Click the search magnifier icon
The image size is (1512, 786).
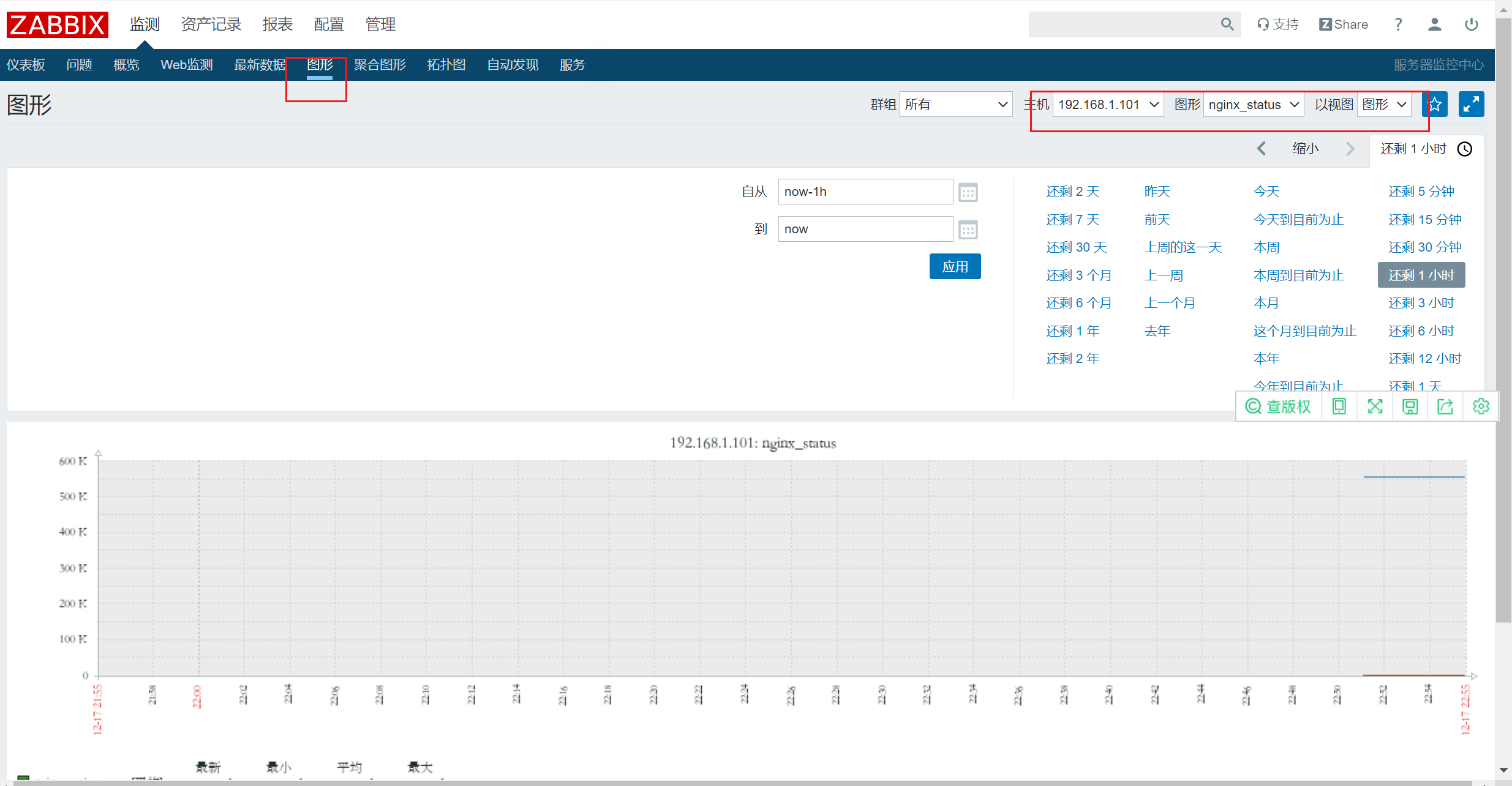point(1227,24)
